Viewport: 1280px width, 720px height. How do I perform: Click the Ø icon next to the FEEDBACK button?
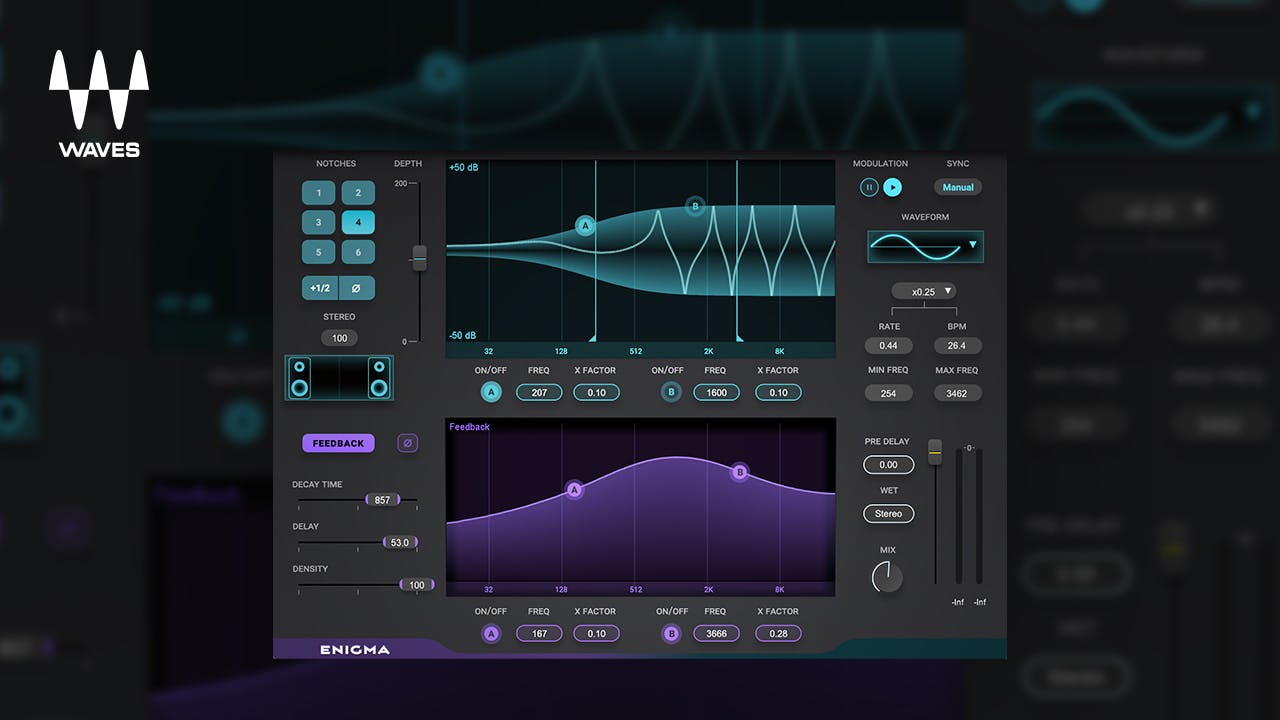[x=407, y=442]
